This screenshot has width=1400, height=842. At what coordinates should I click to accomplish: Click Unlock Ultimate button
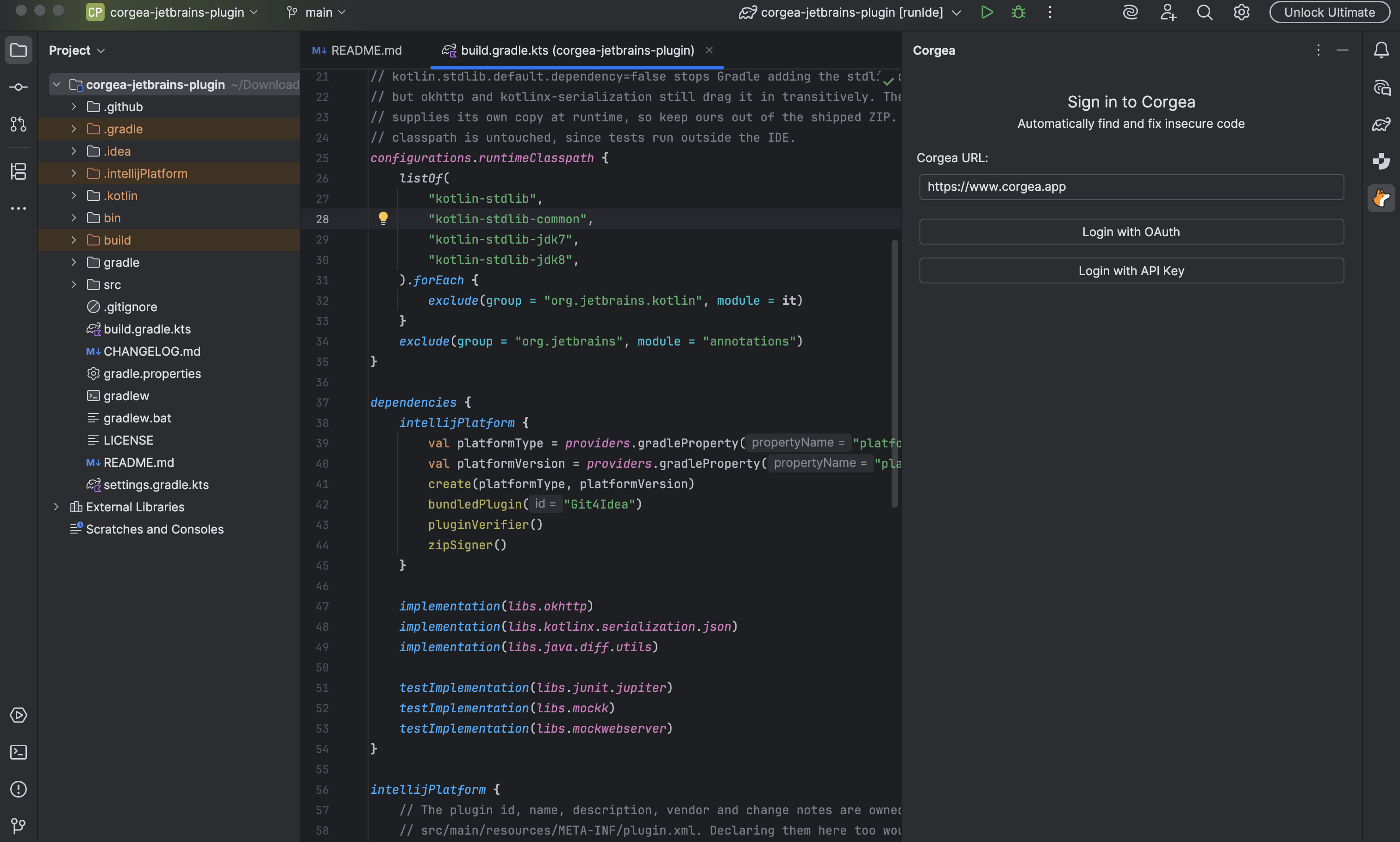[x=1329, y=13]
